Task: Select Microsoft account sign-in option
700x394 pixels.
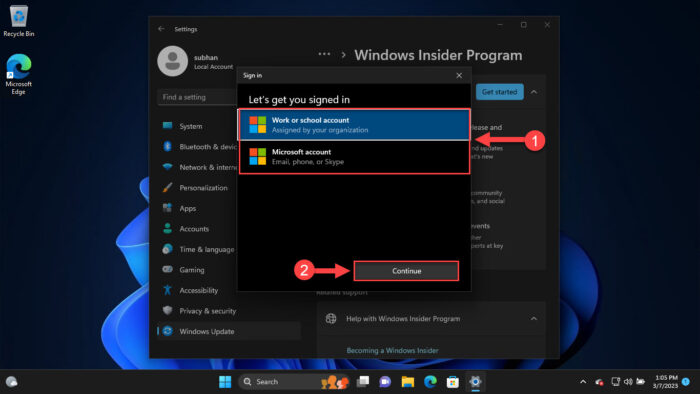Action: coord(354,157)
